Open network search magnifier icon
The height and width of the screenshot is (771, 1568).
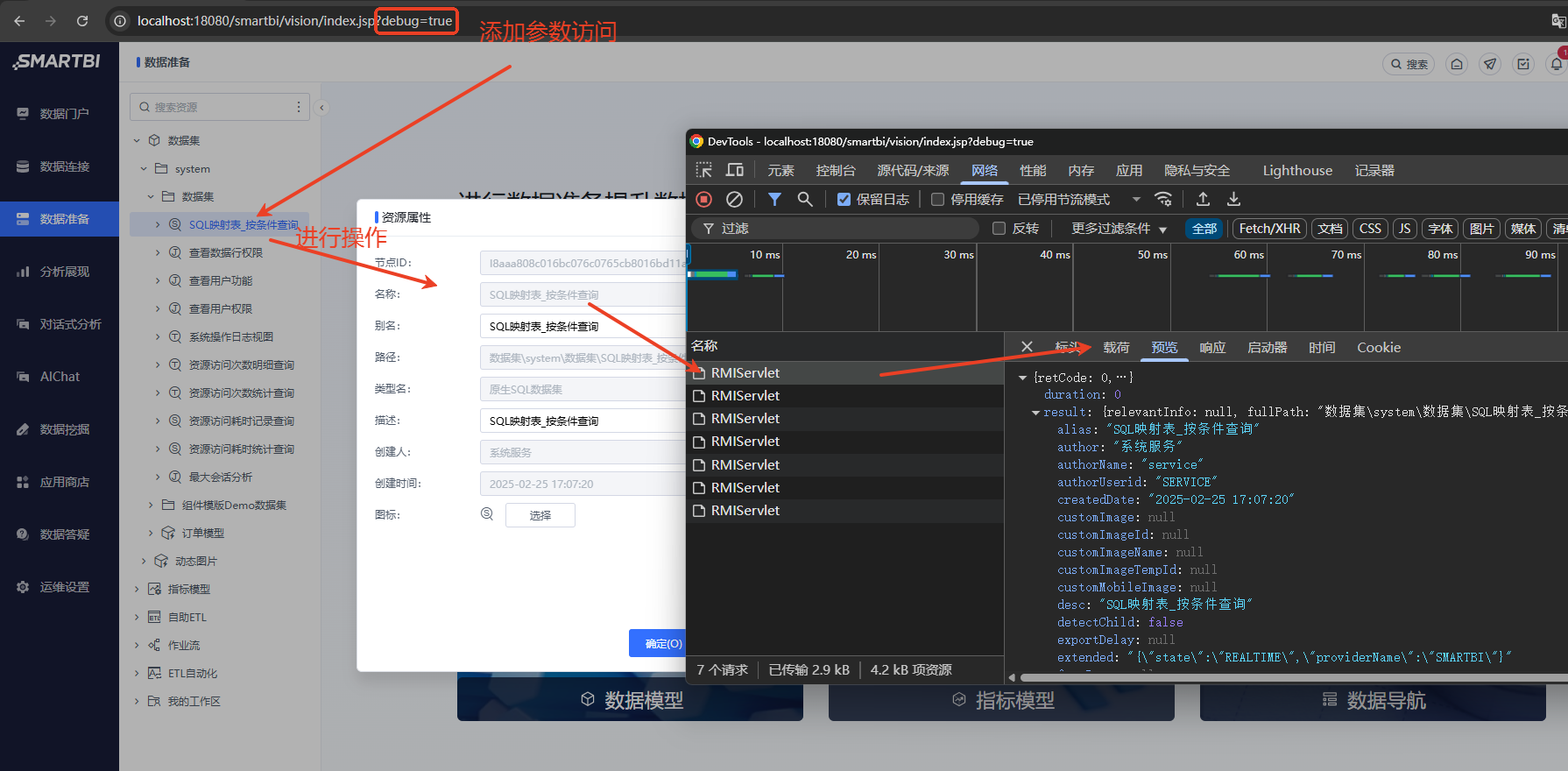pyautogui.click(x=805, y=200)
